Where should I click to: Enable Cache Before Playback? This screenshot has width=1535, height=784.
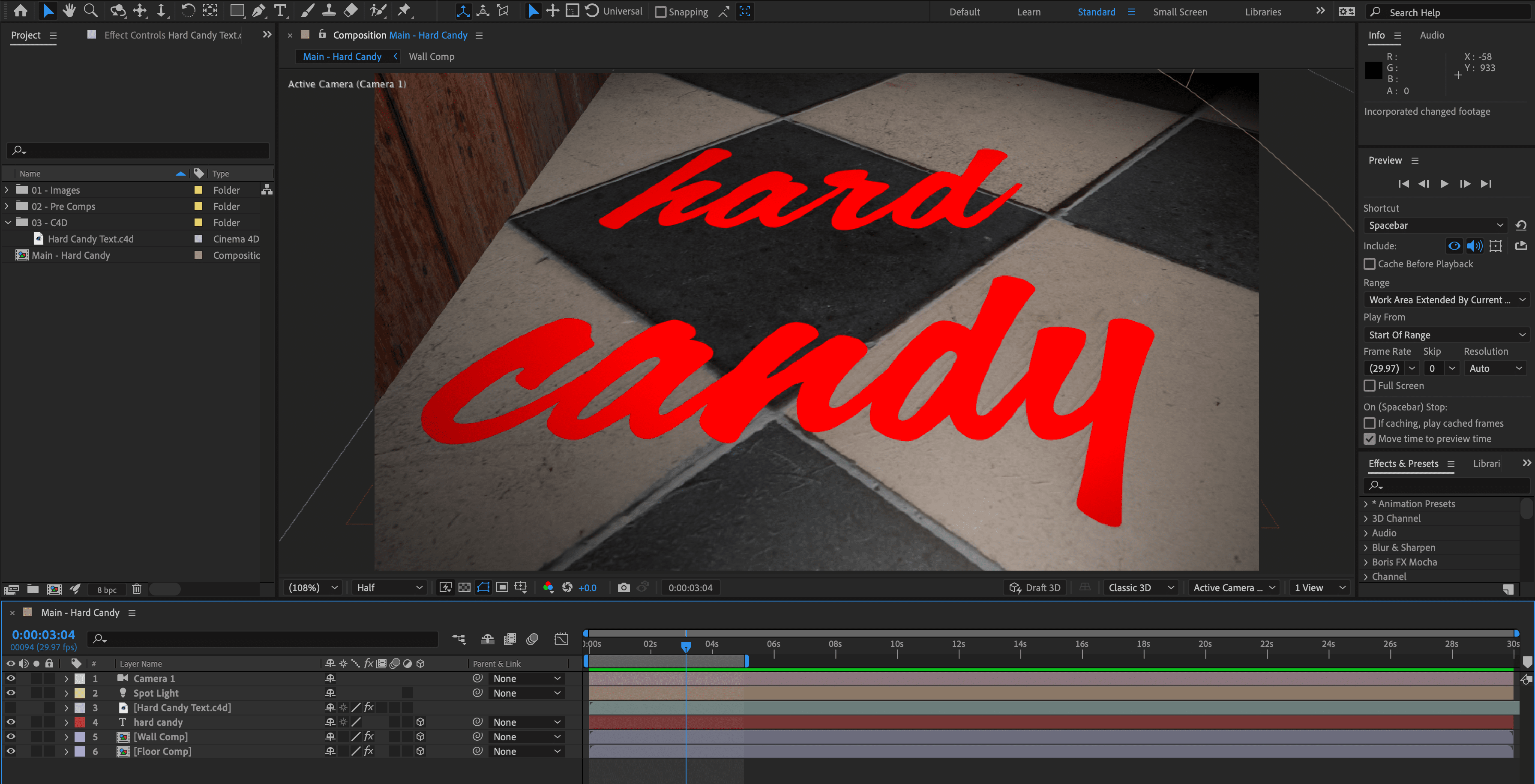pos(1370,264)
